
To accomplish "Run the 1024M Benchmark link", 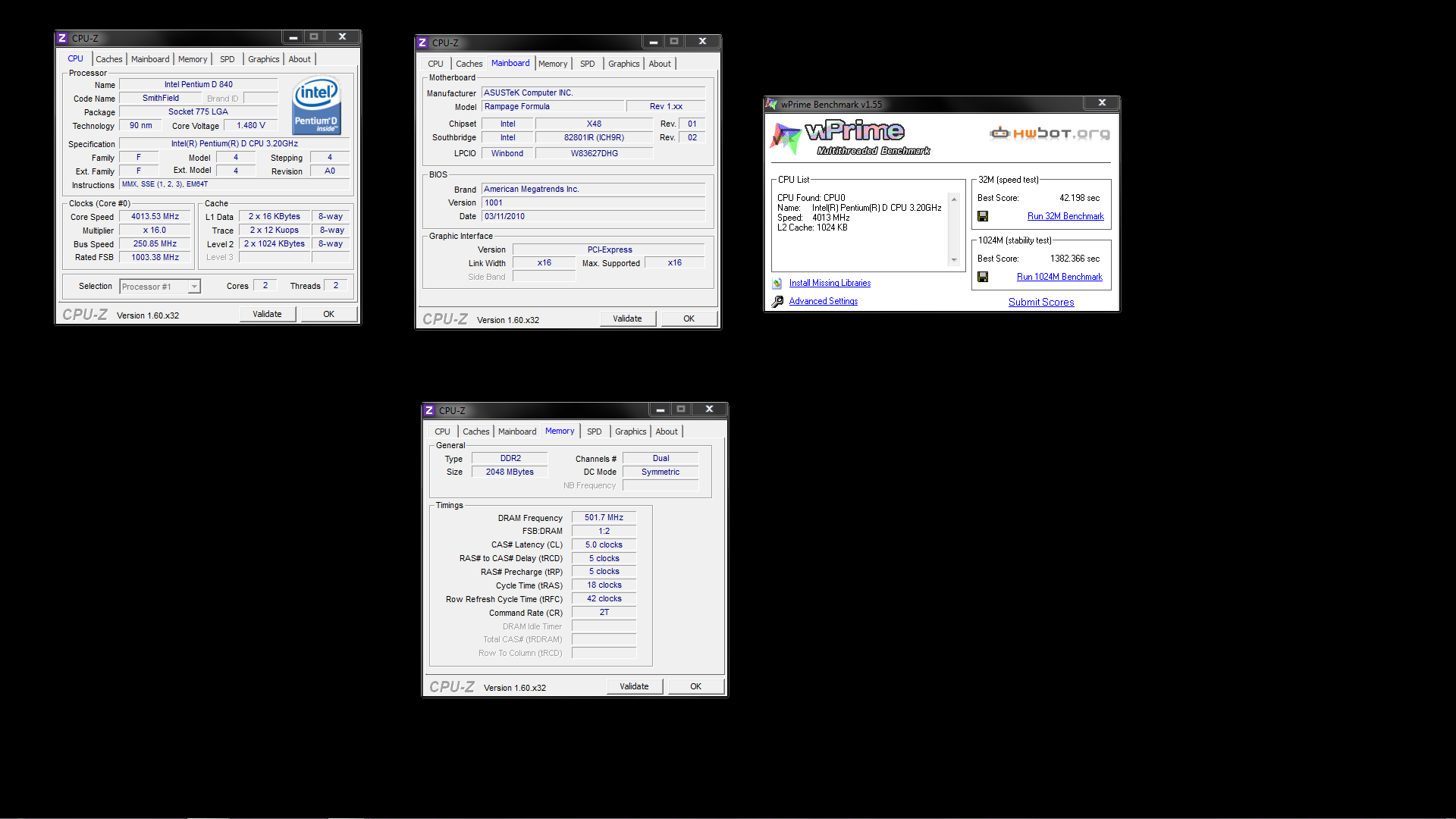I will pos(1059,277).
